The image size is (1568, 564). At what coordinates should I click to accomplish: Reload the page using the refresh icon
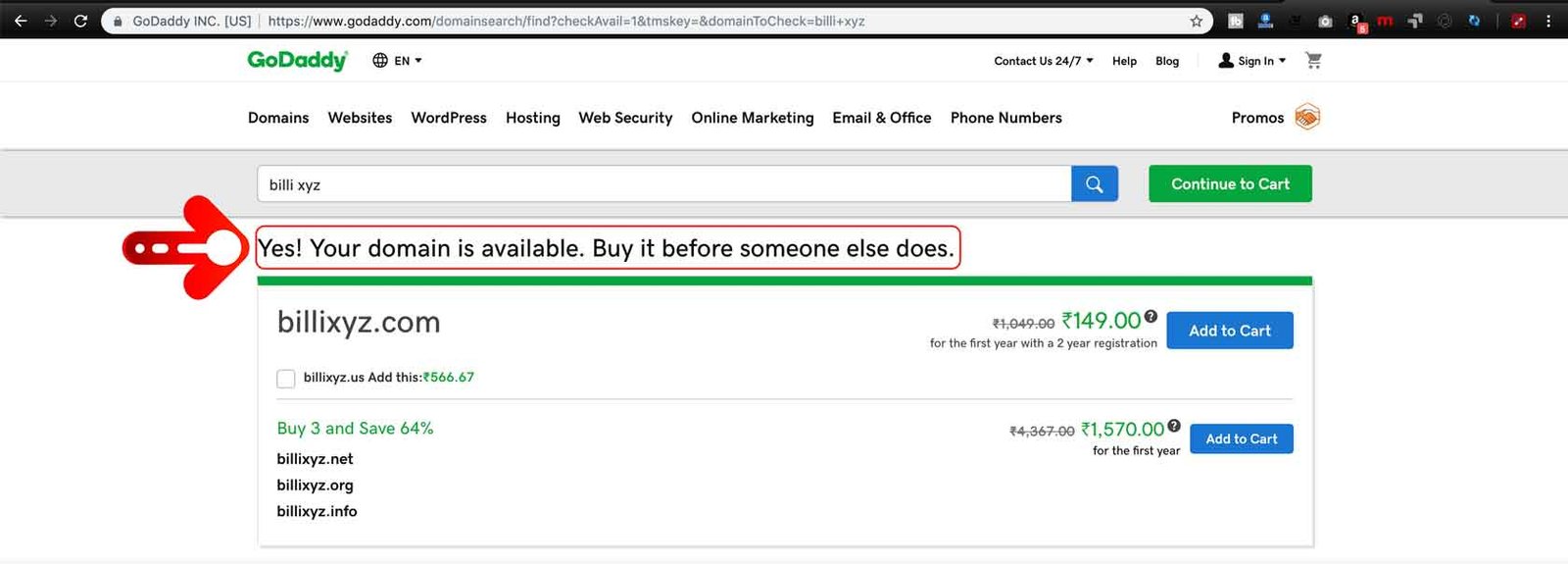(x=81, y=21)
